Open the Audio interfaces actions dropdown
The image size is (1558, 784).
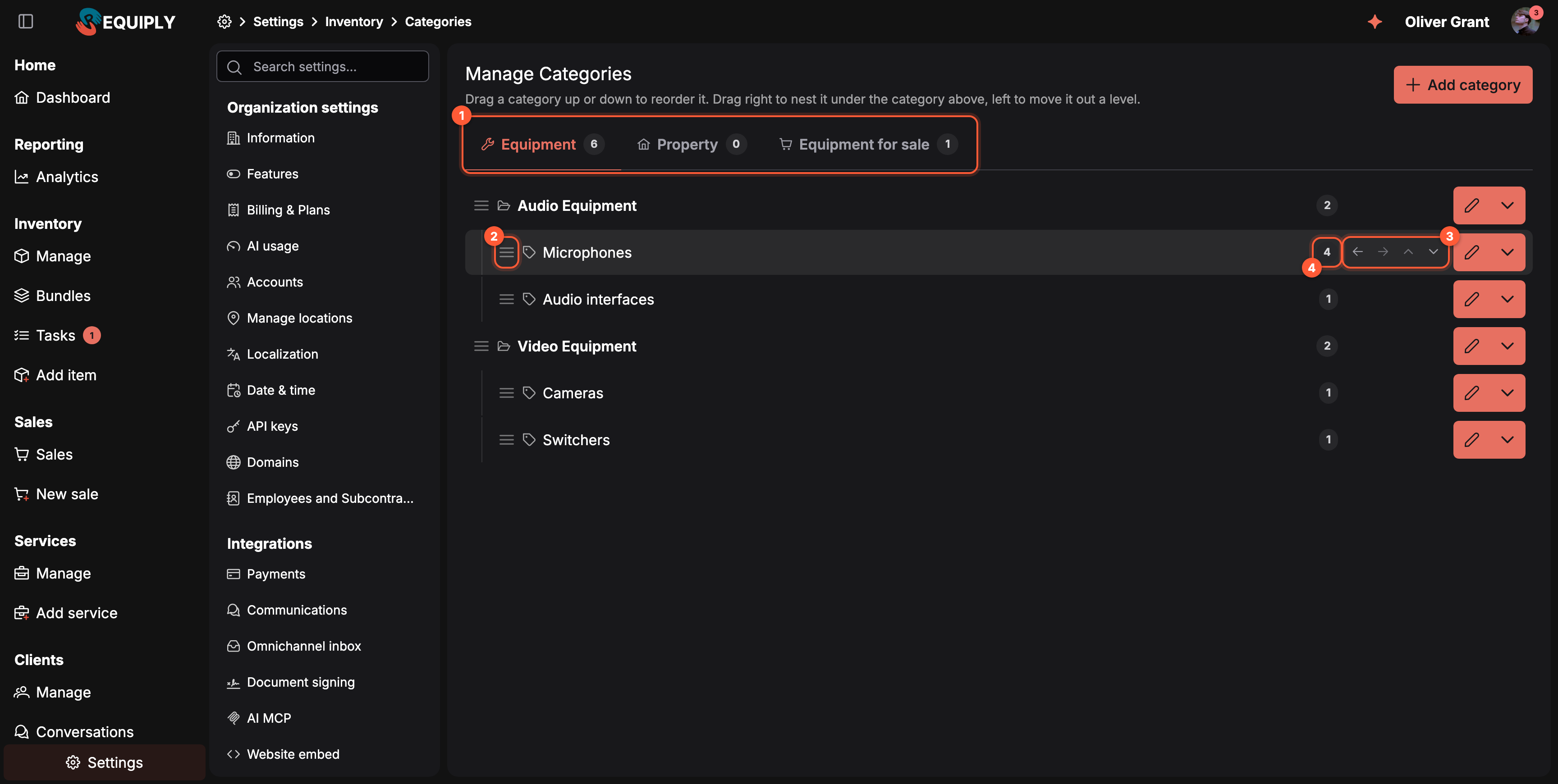(1507, 299)
